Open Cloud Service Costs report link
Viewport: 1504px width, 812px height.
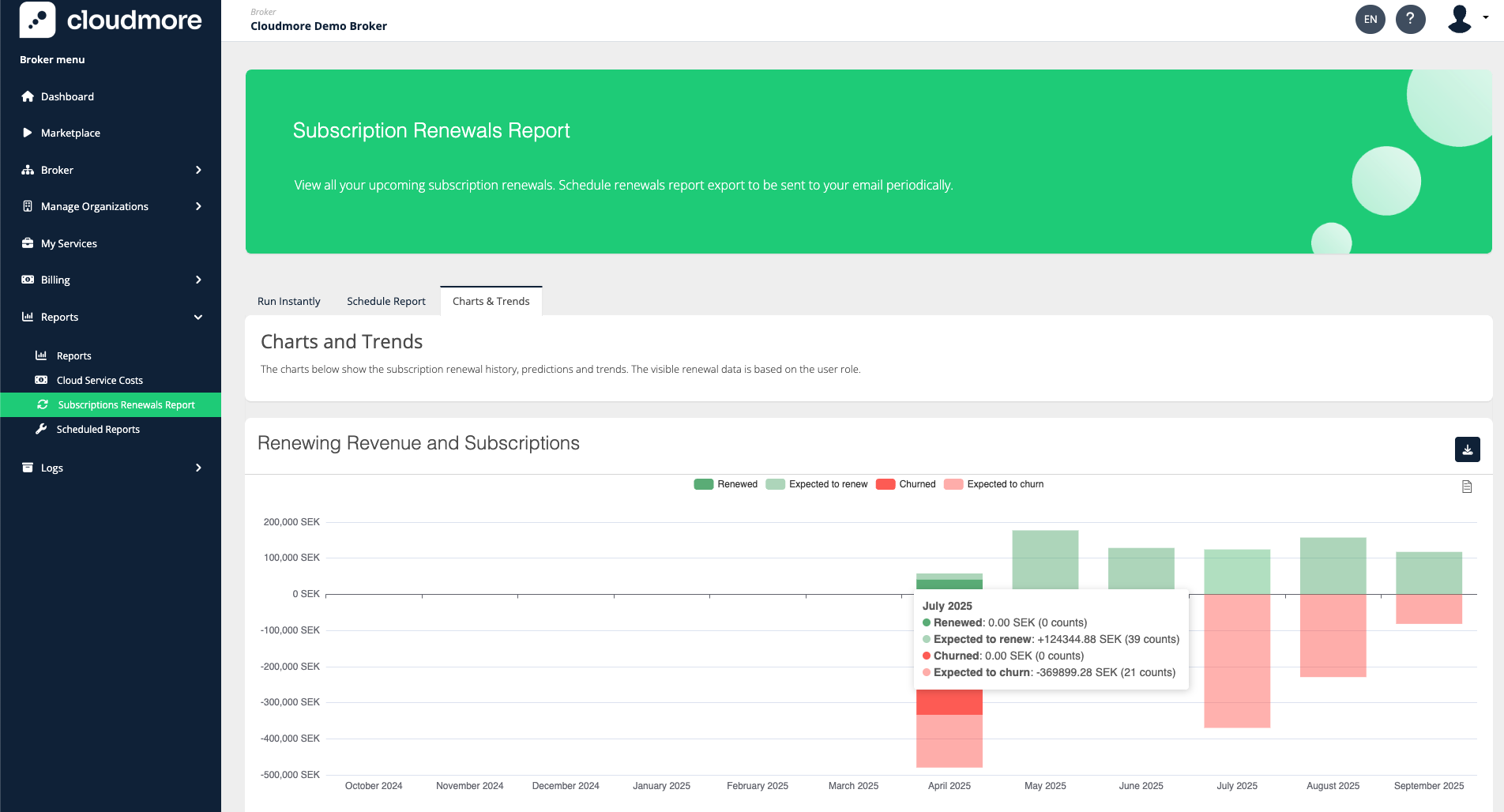(x=100, y=380)
